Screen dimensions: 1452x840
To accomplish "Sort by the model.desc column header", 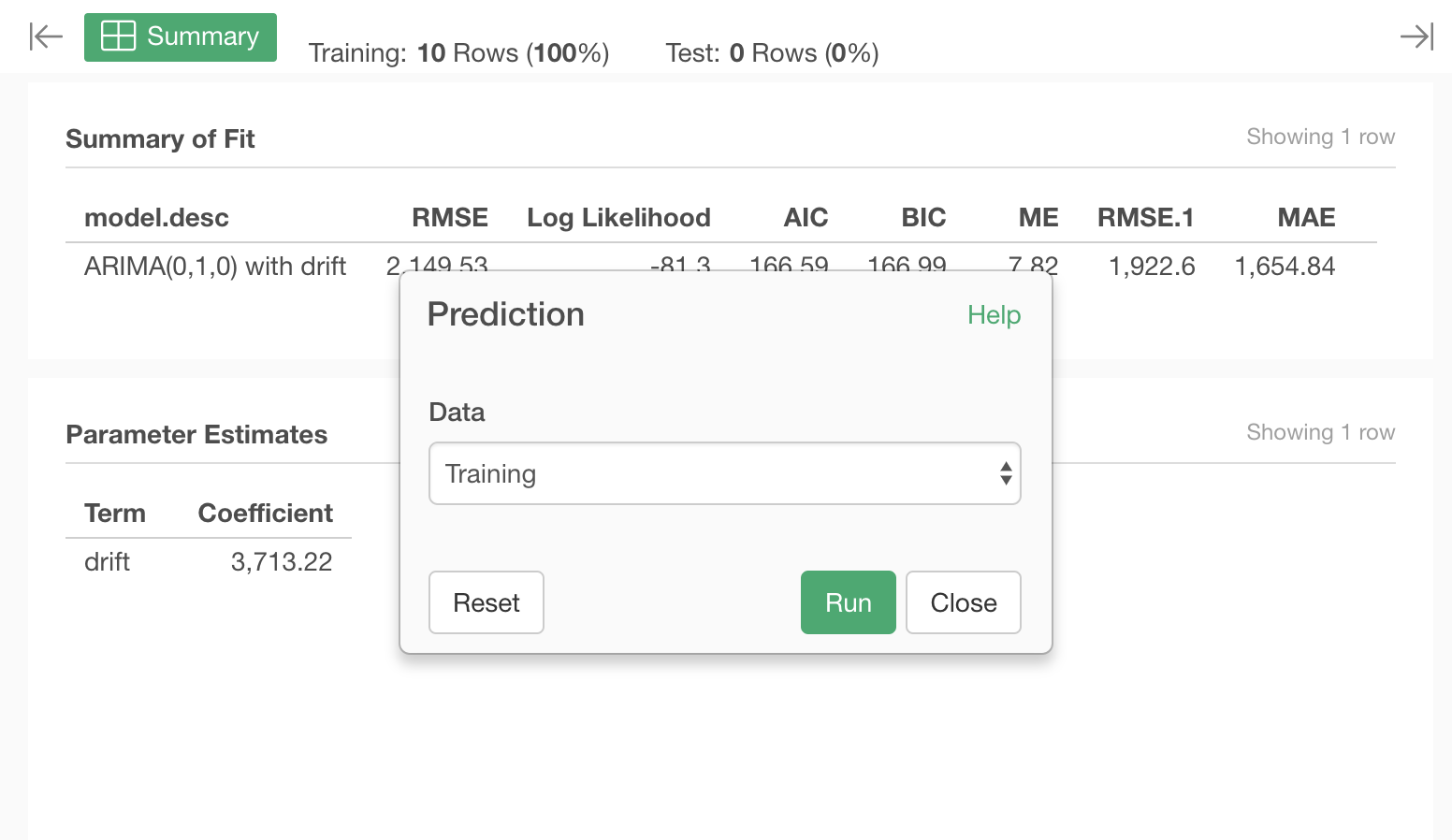I will coord(156,218).
